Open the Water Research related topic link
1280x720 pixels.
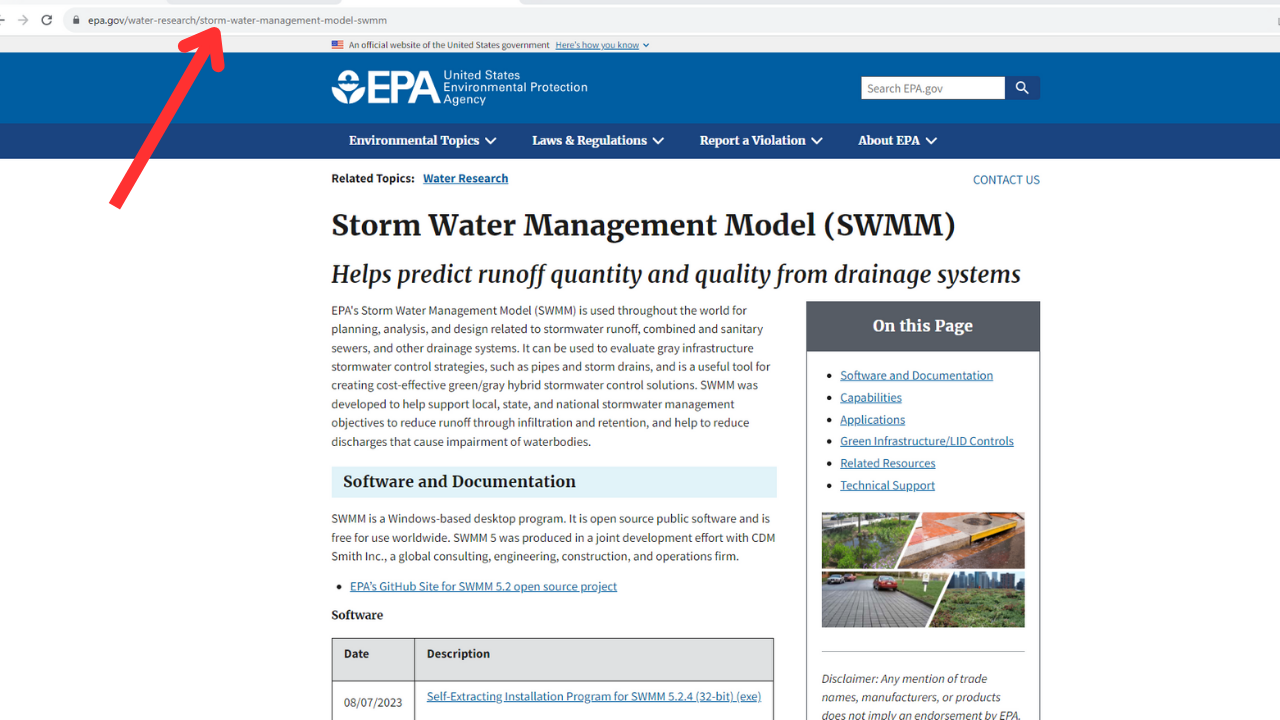click(x=465, y=178)
